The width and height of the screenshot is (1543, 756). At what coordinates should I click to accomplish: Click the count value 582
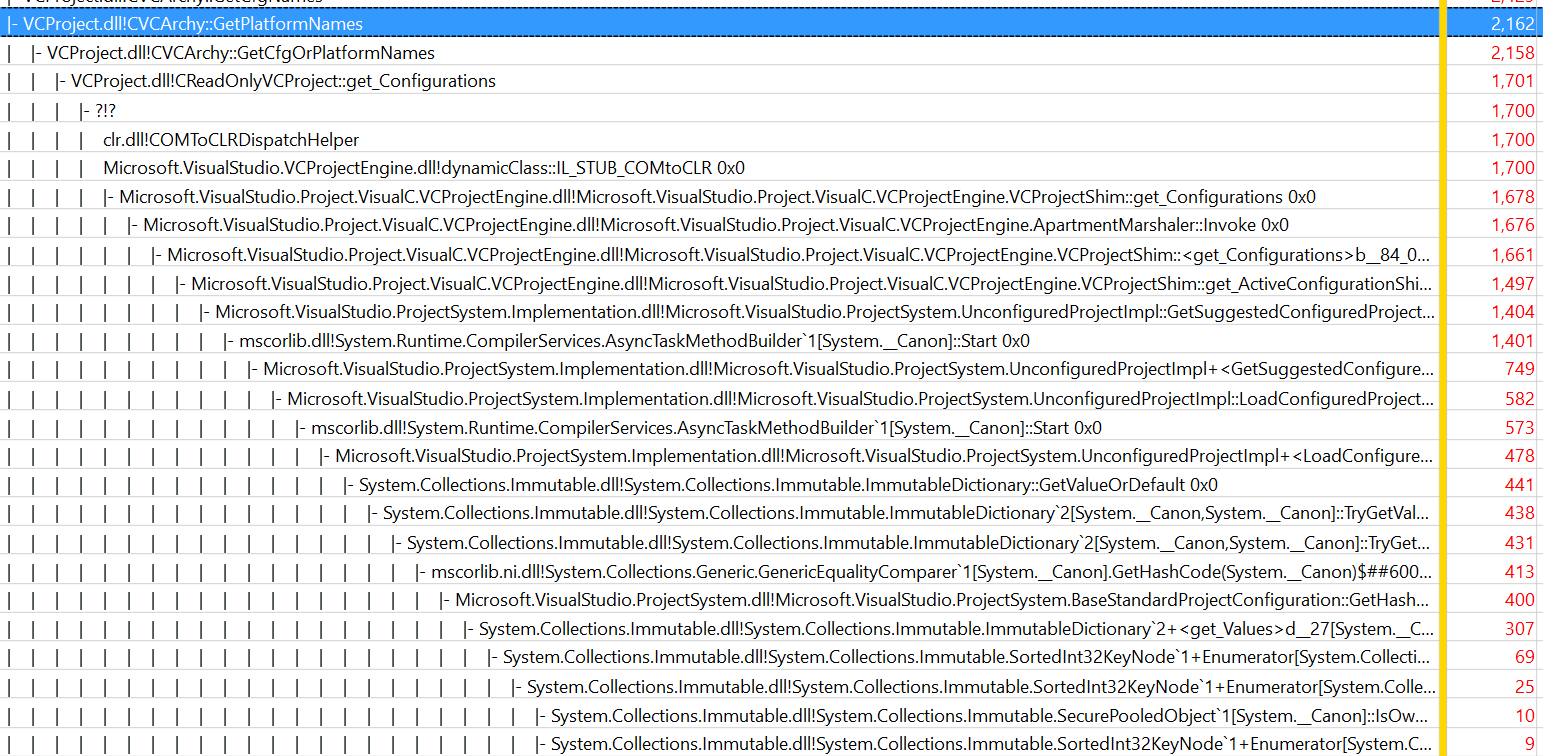1519,398
